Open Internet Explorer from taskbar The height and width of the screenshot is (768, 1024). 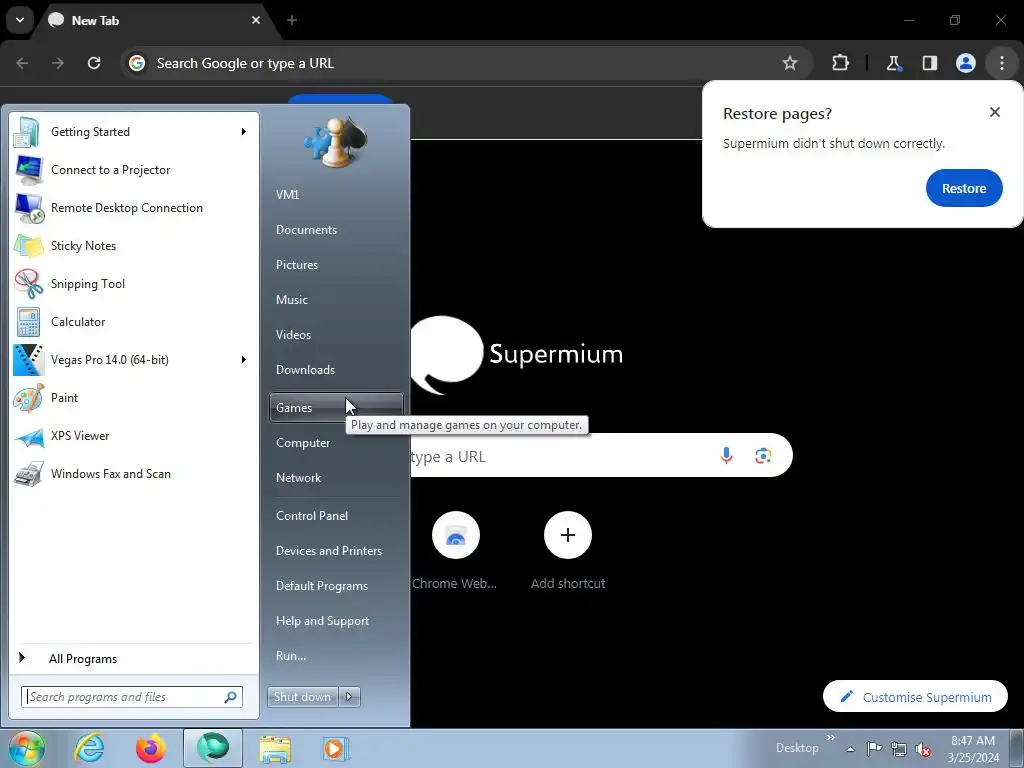click(x=89, y=748)
